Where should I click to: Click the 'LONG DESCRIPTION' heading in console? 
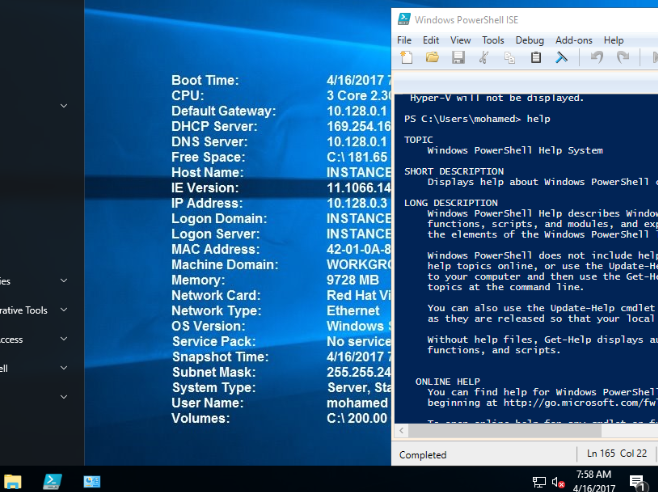[451, 203]
